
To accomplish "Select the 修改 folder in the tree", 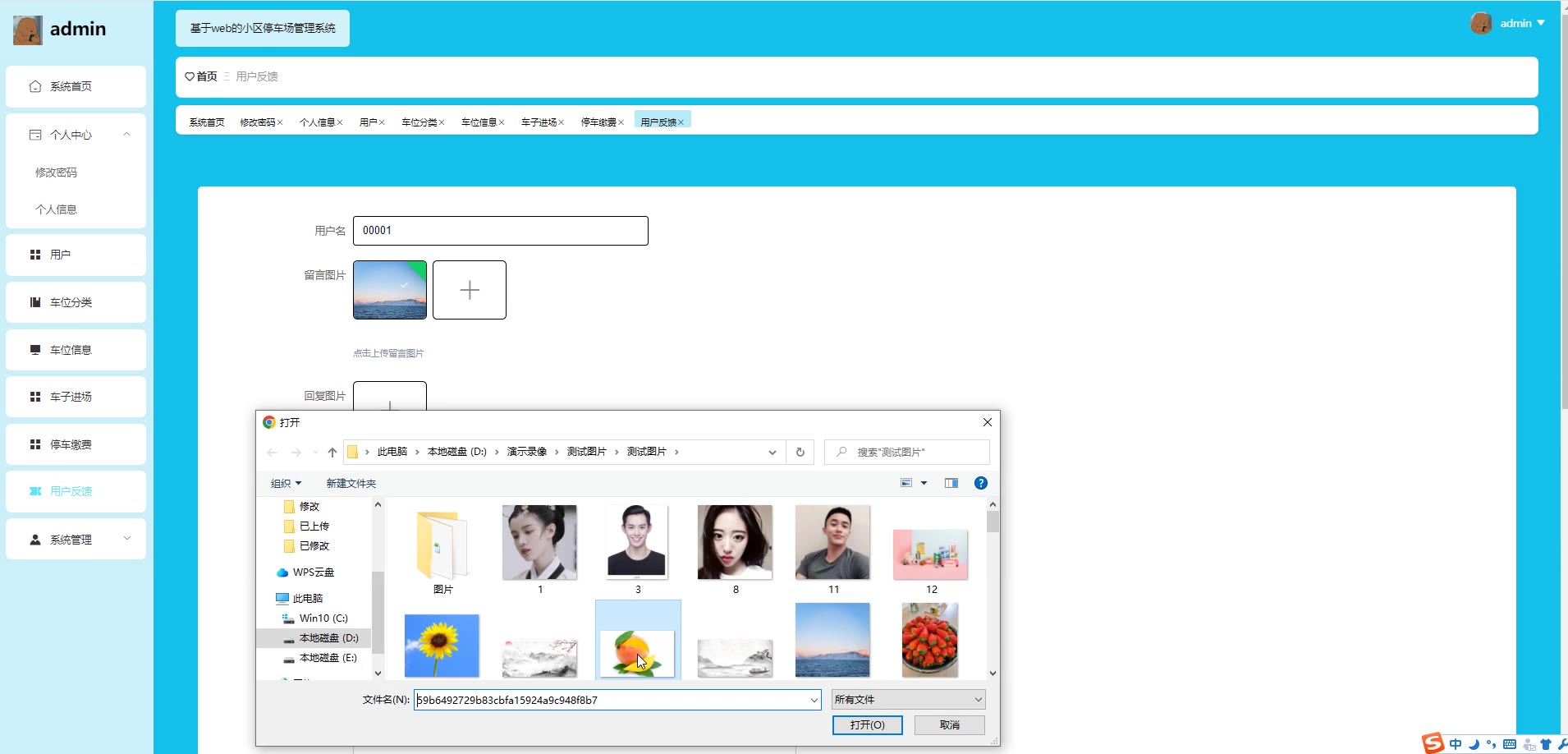I will (309, 507).
